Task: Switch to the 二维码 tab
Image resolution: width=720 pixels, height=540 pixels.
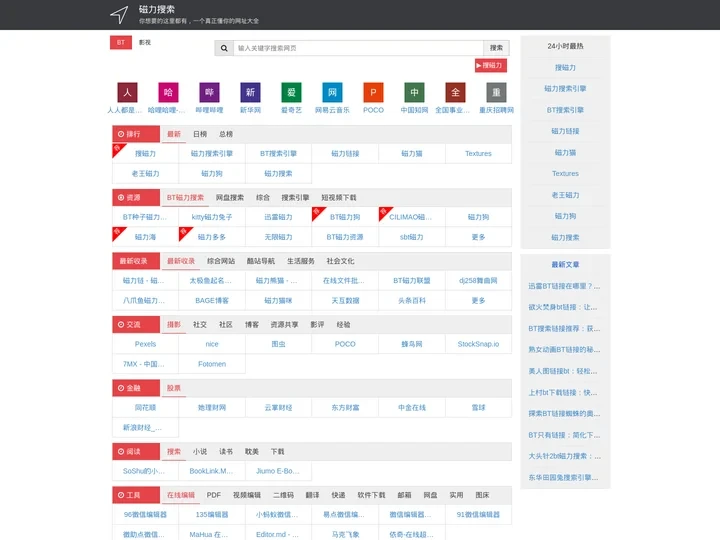Action: pos(283,495)
